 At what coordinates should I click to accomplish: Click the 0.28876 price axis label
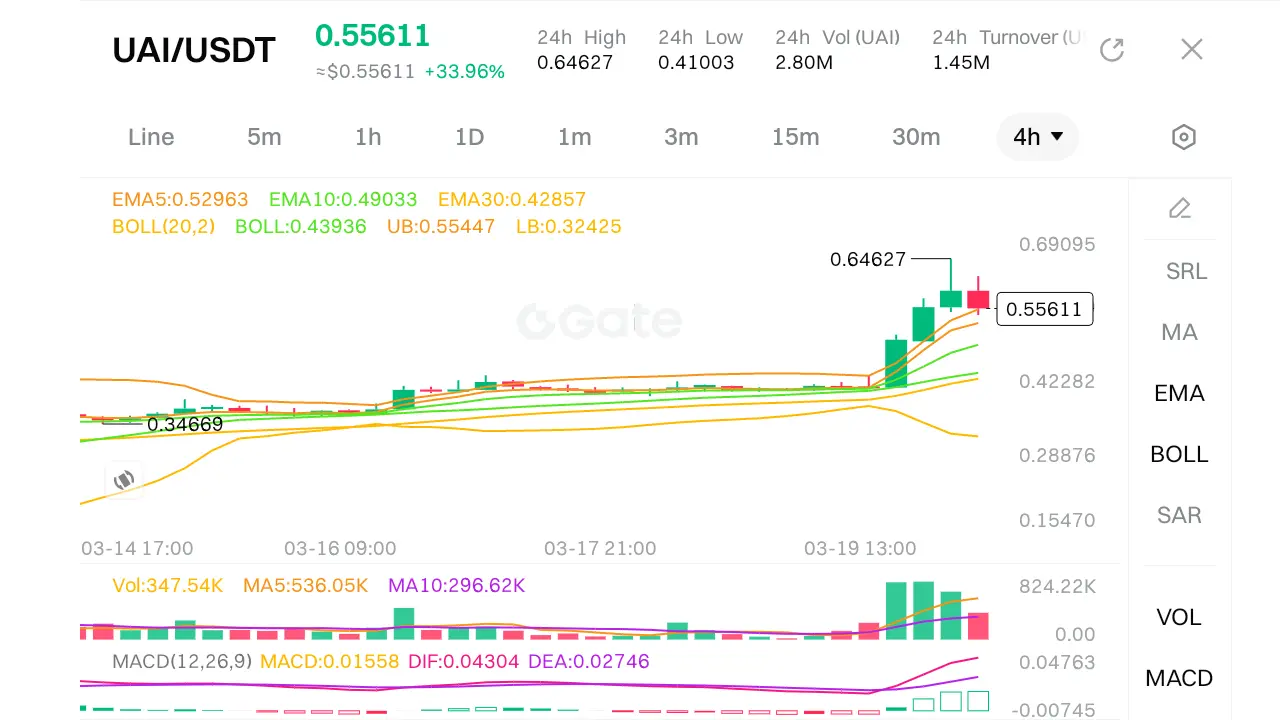click(1057, 455)
